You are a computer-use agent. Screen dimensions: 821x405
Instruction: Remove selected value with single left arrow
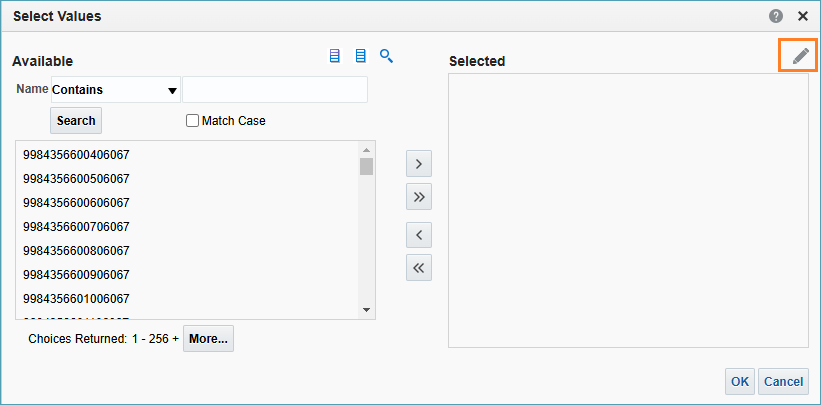(419, 235)
